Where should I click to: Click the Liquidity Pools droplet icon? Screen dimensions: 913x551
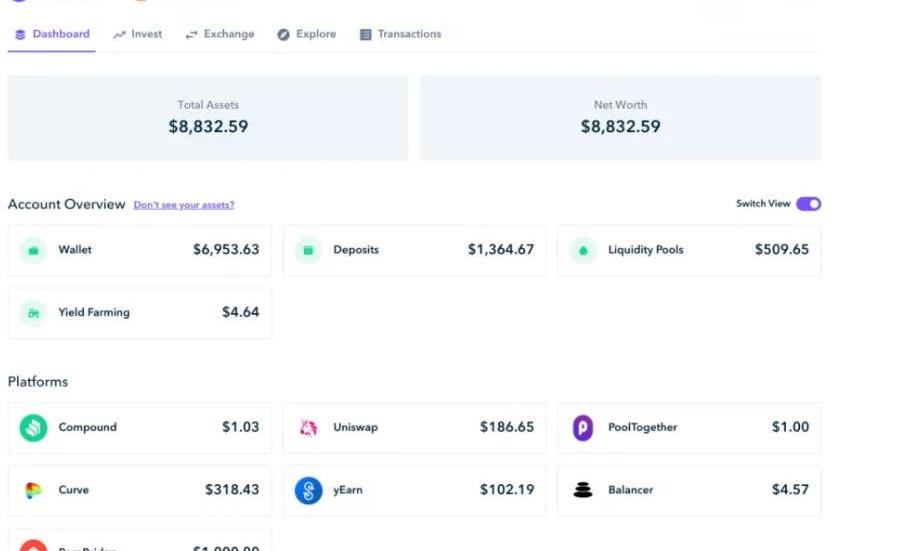coord(583,250)
